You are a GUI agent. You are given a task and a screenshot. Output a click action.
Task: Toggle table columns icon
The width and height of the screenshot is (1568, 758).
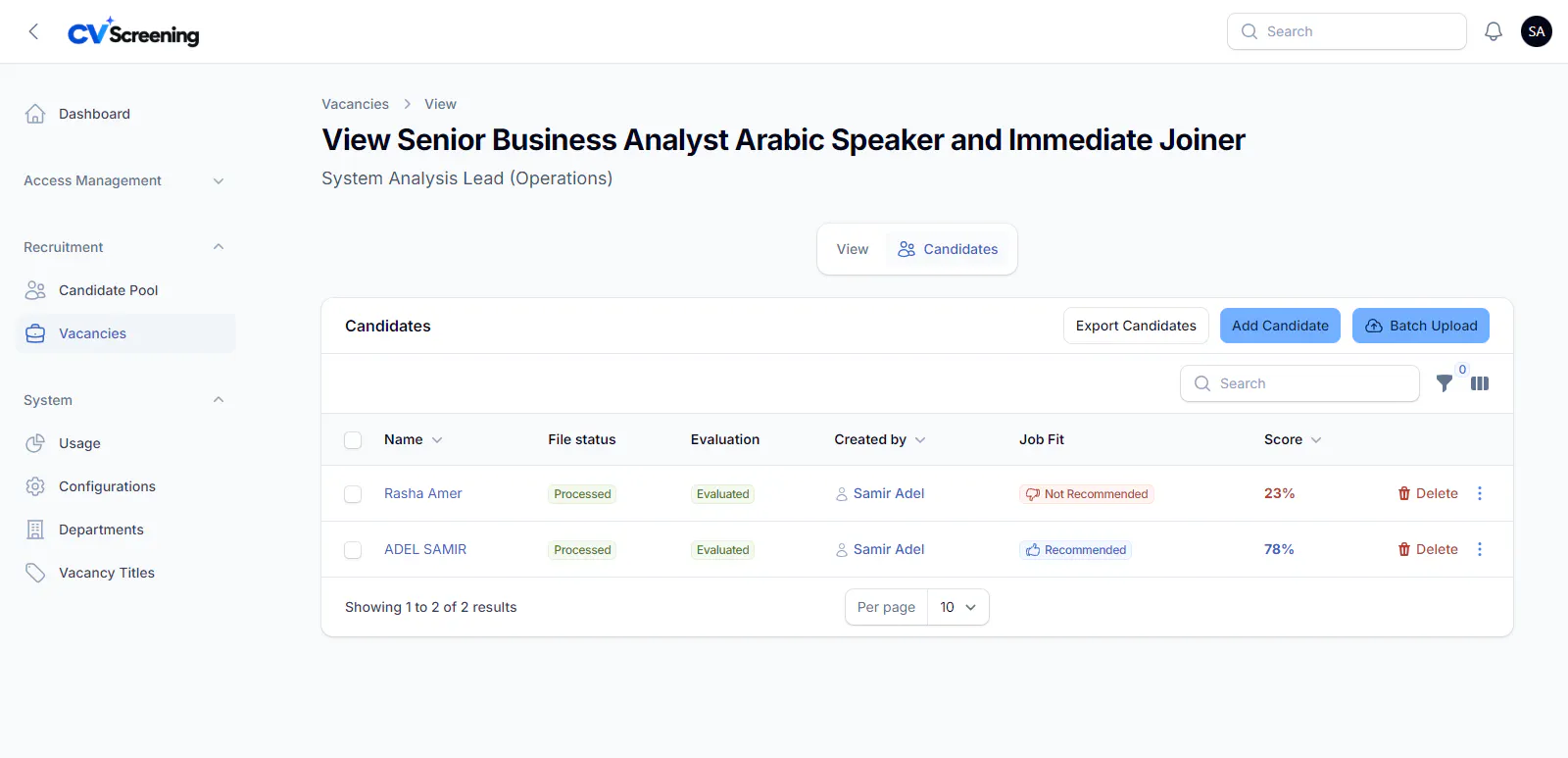point(1480,383)
